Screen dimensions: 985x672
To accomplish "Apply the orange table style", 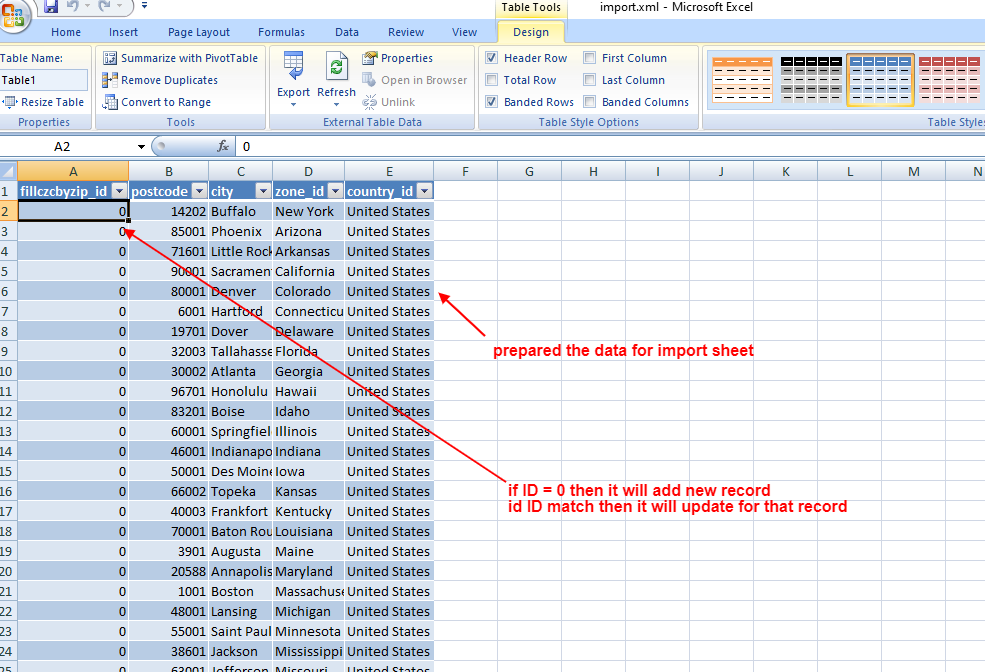I will pyautogui.click(x=743, y=80).
